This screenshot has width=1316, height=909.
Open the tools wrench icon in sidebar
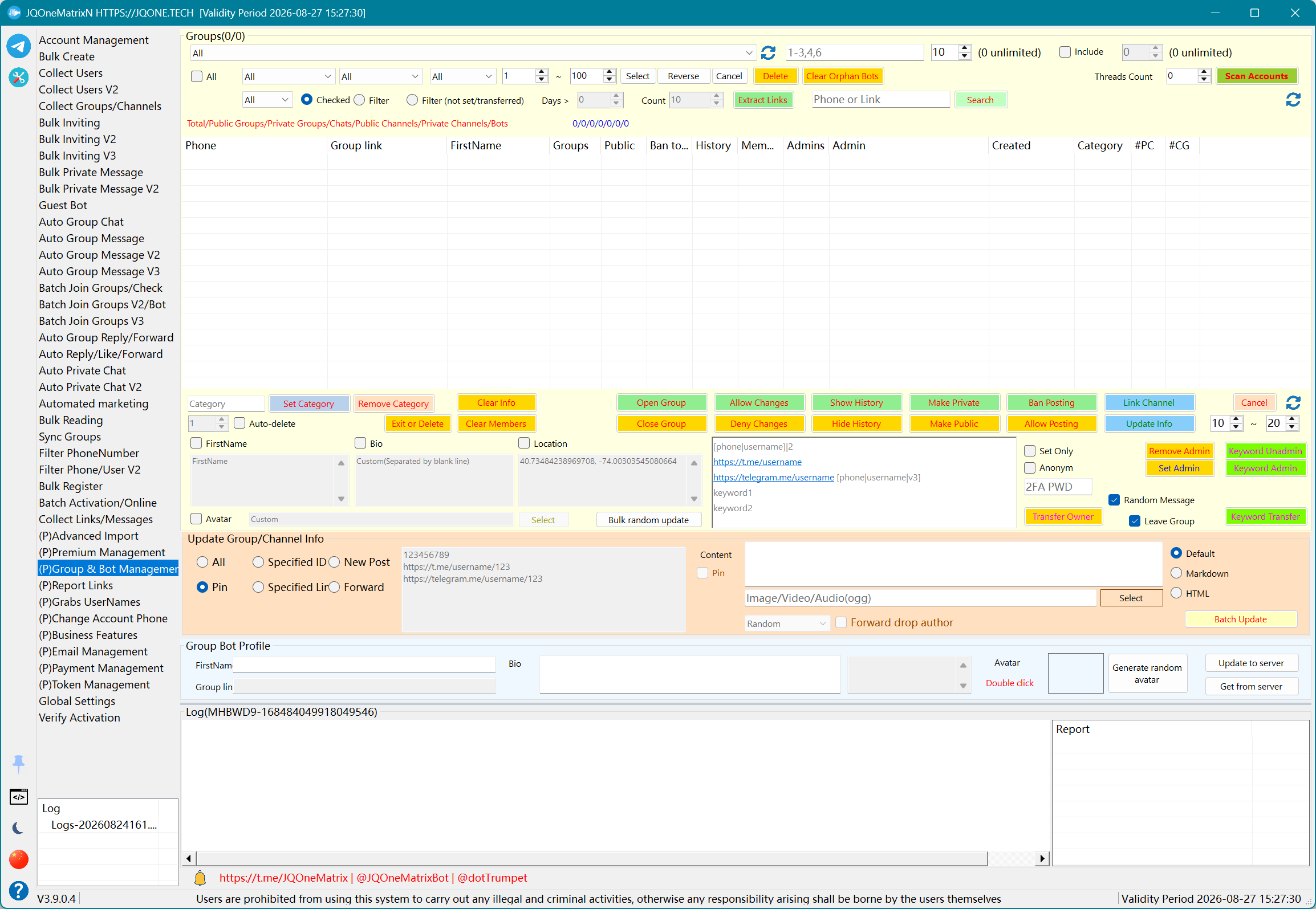tap(18, 77)
